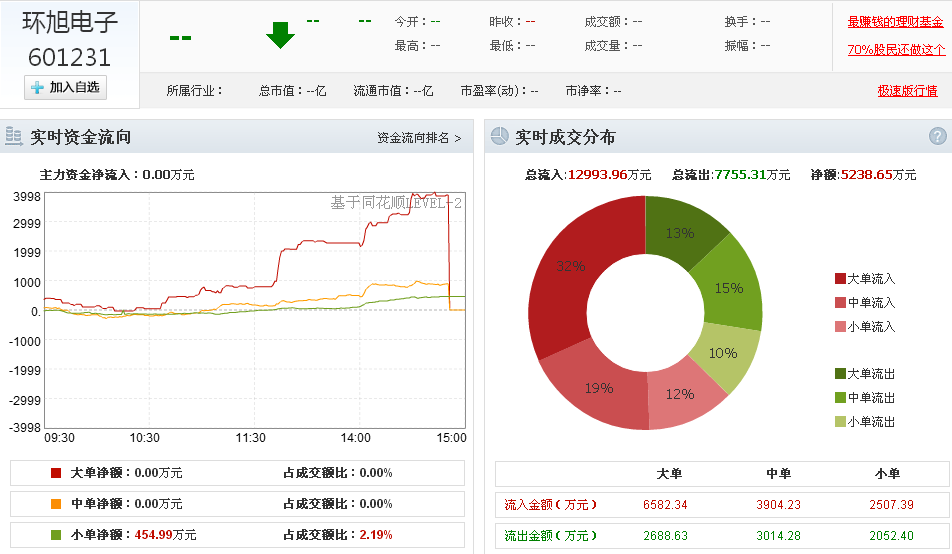Screen dimensions: 952x554
Task: Click the 今开 opening price field
Action: click(418, 22)
